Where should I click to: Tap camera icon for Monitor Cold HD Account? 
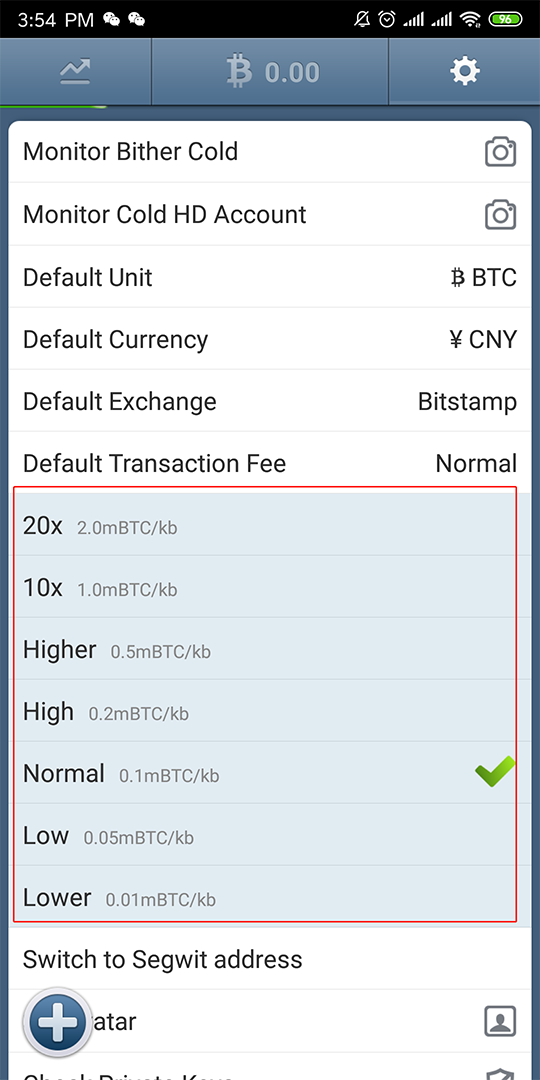click(x=500, y=215)
